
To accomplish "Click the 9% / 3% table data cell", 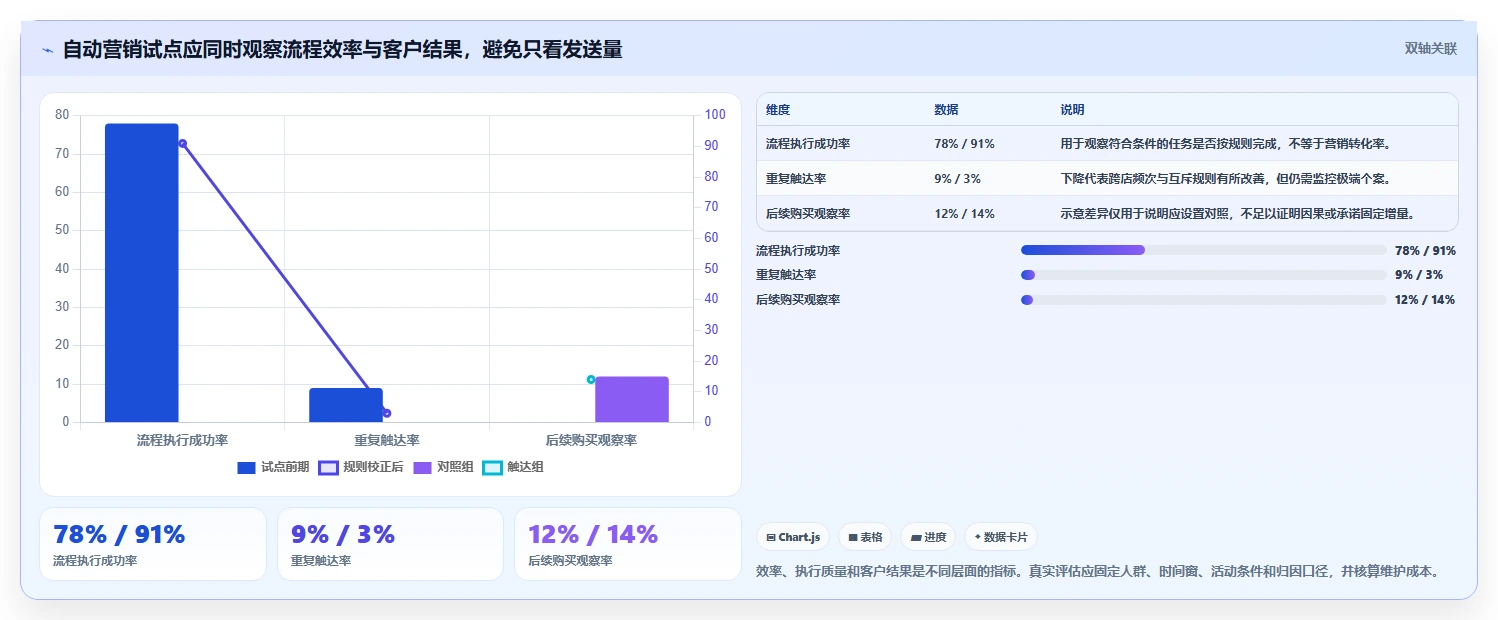I will tap(957, 179).
